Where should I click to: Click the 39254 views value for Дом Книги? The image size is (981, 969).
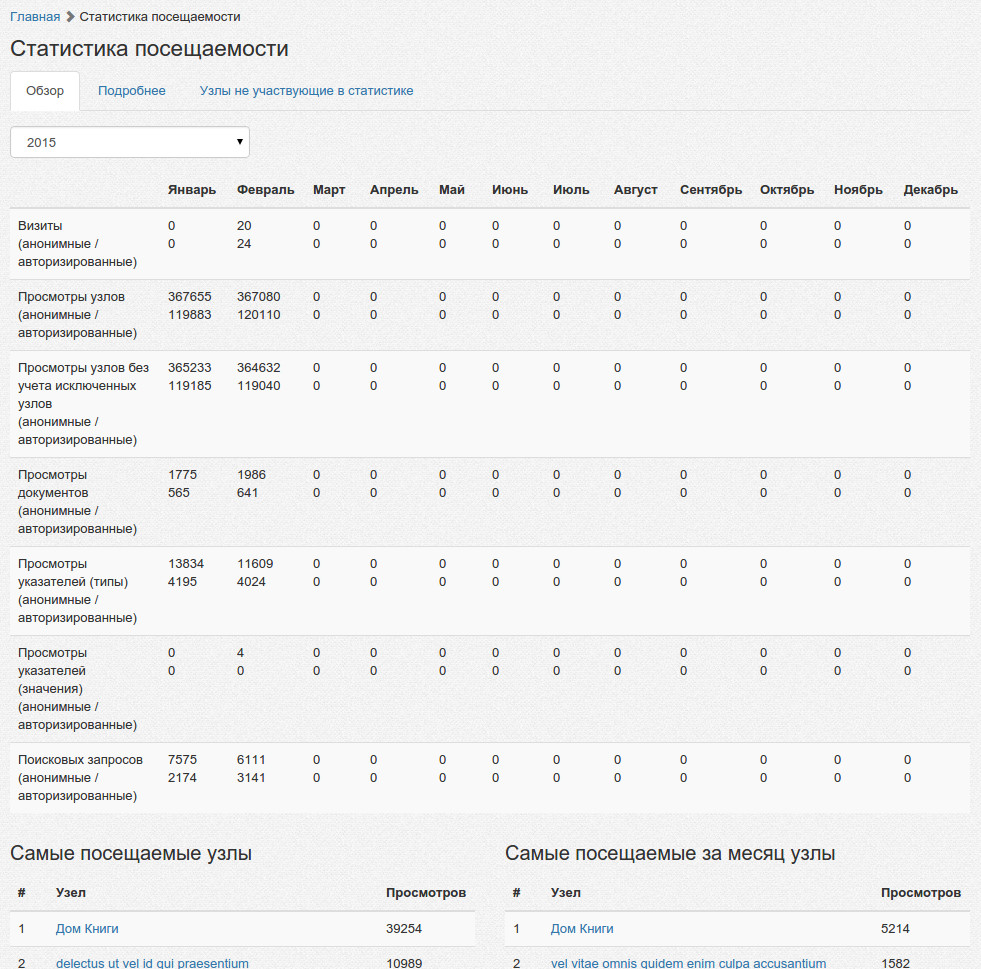point(404,929)
